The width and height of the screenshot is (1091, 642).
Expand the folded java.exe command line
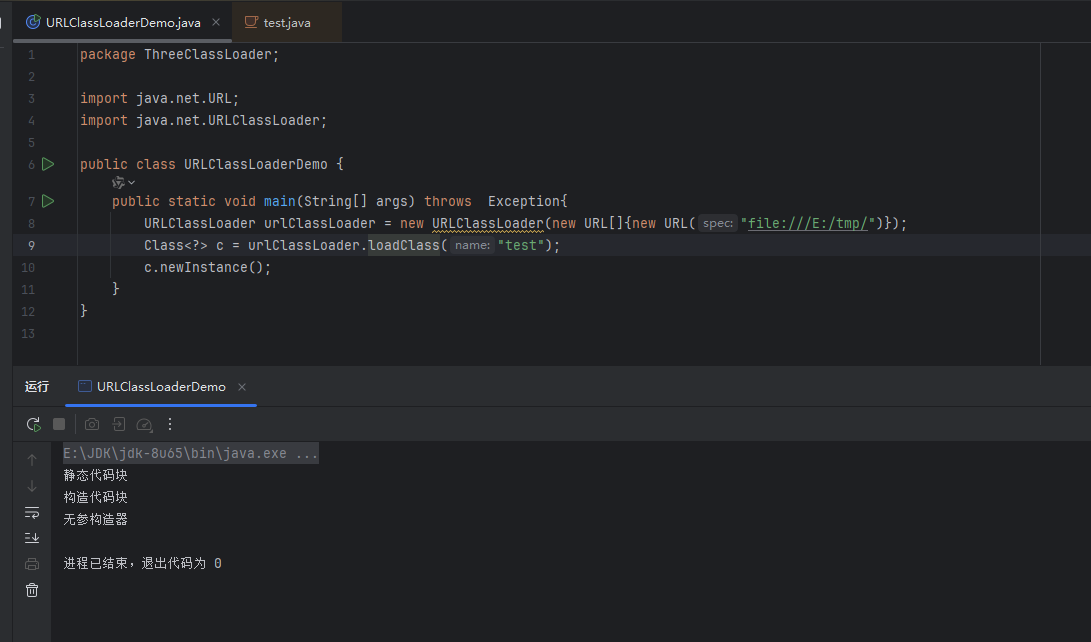190,454
